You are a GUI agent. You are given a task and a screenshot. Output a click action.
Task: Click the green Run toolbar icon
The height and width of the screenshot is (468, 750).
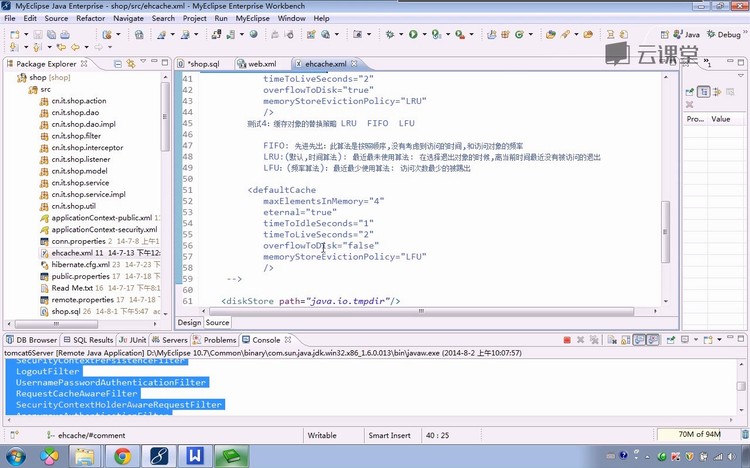[413, 34]
